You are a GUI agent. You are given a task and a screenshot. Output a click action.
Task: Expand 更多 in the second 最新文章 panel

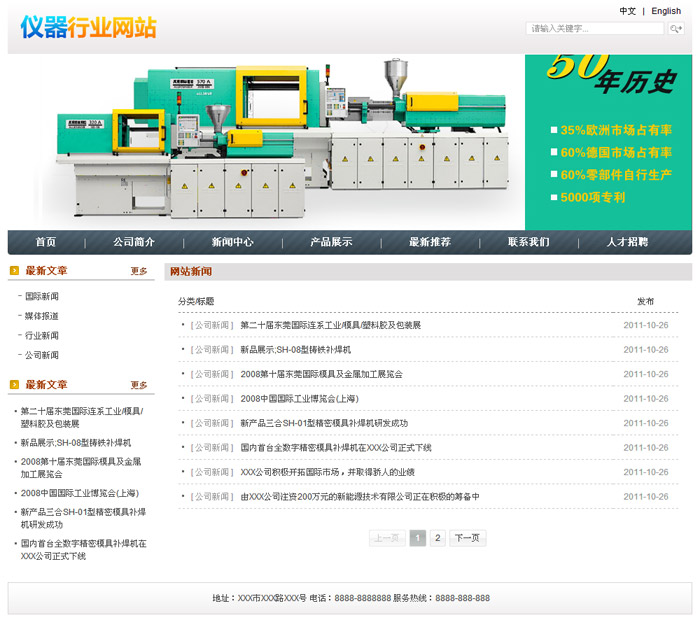[139, 385]
